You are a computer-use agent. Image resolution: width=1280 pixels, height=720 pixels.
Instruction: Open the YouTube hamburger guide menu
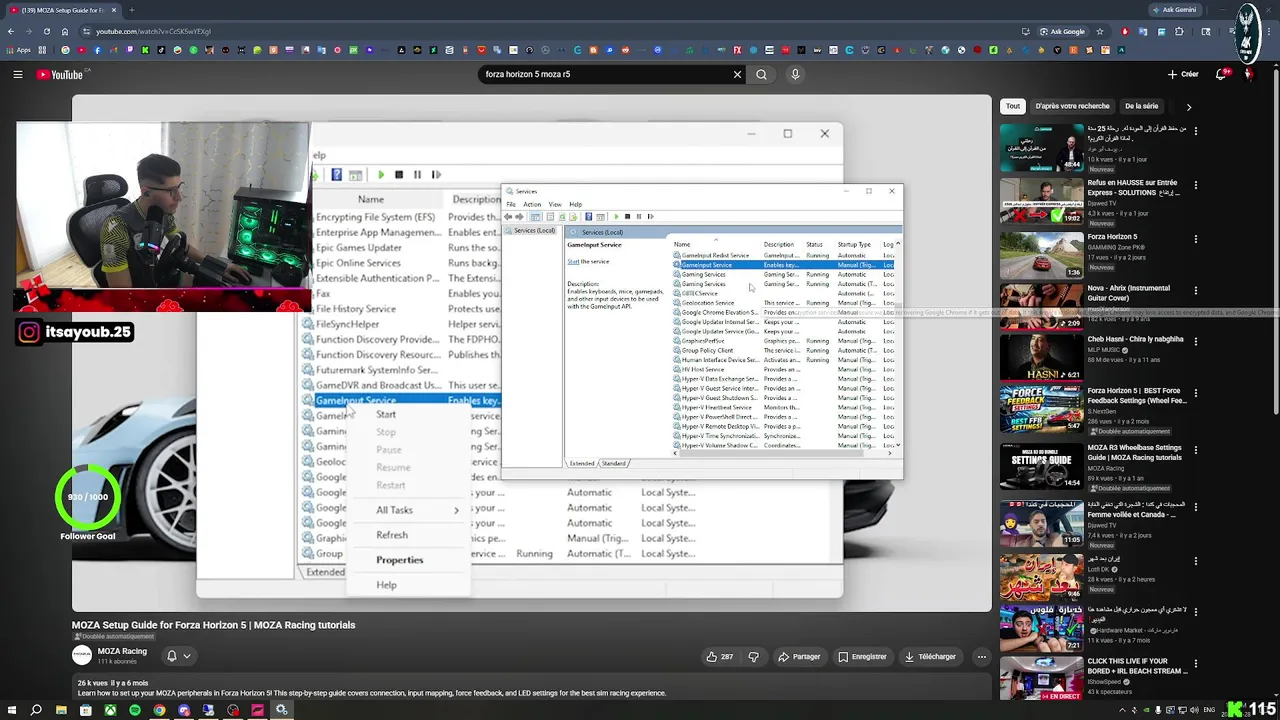click(17, 74)
